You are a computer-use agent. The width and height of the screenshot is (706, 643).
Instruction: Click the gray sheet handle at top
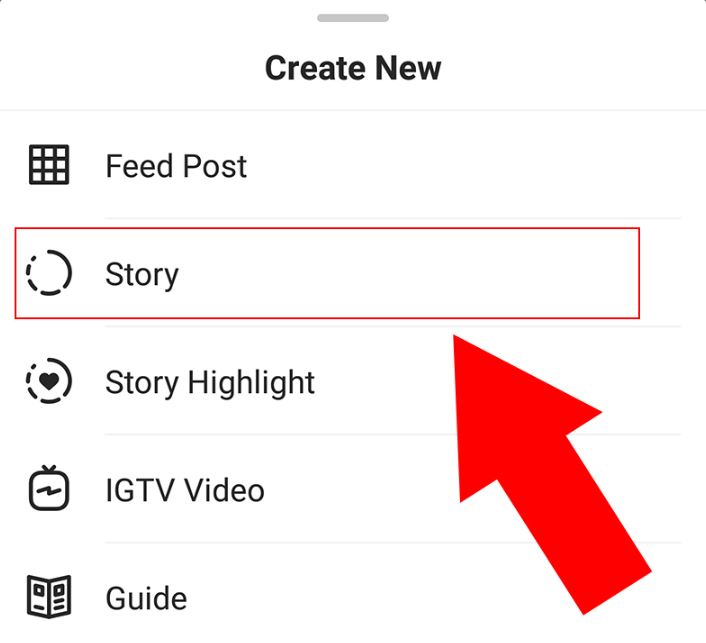click(353, 18)
